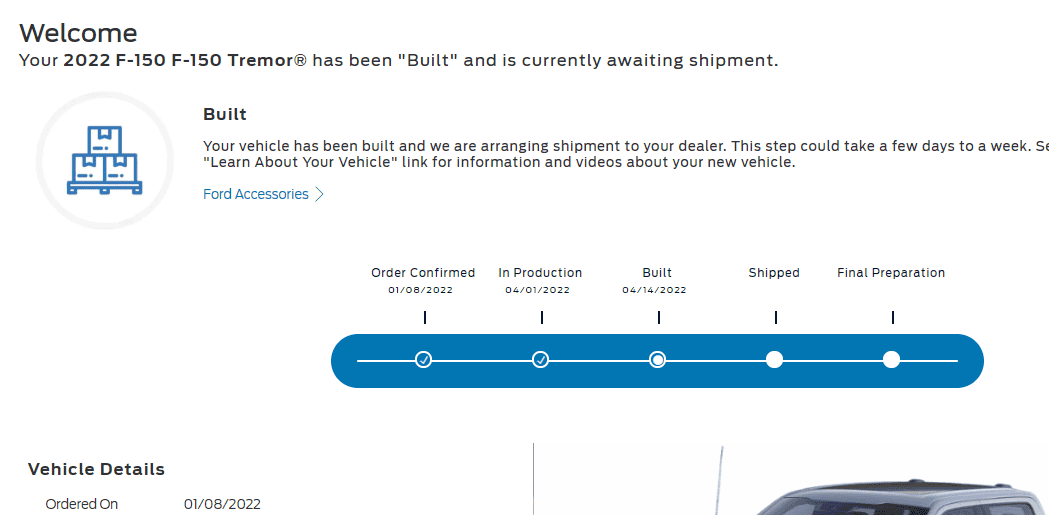Click the Ordered On date value

point(222,504)
